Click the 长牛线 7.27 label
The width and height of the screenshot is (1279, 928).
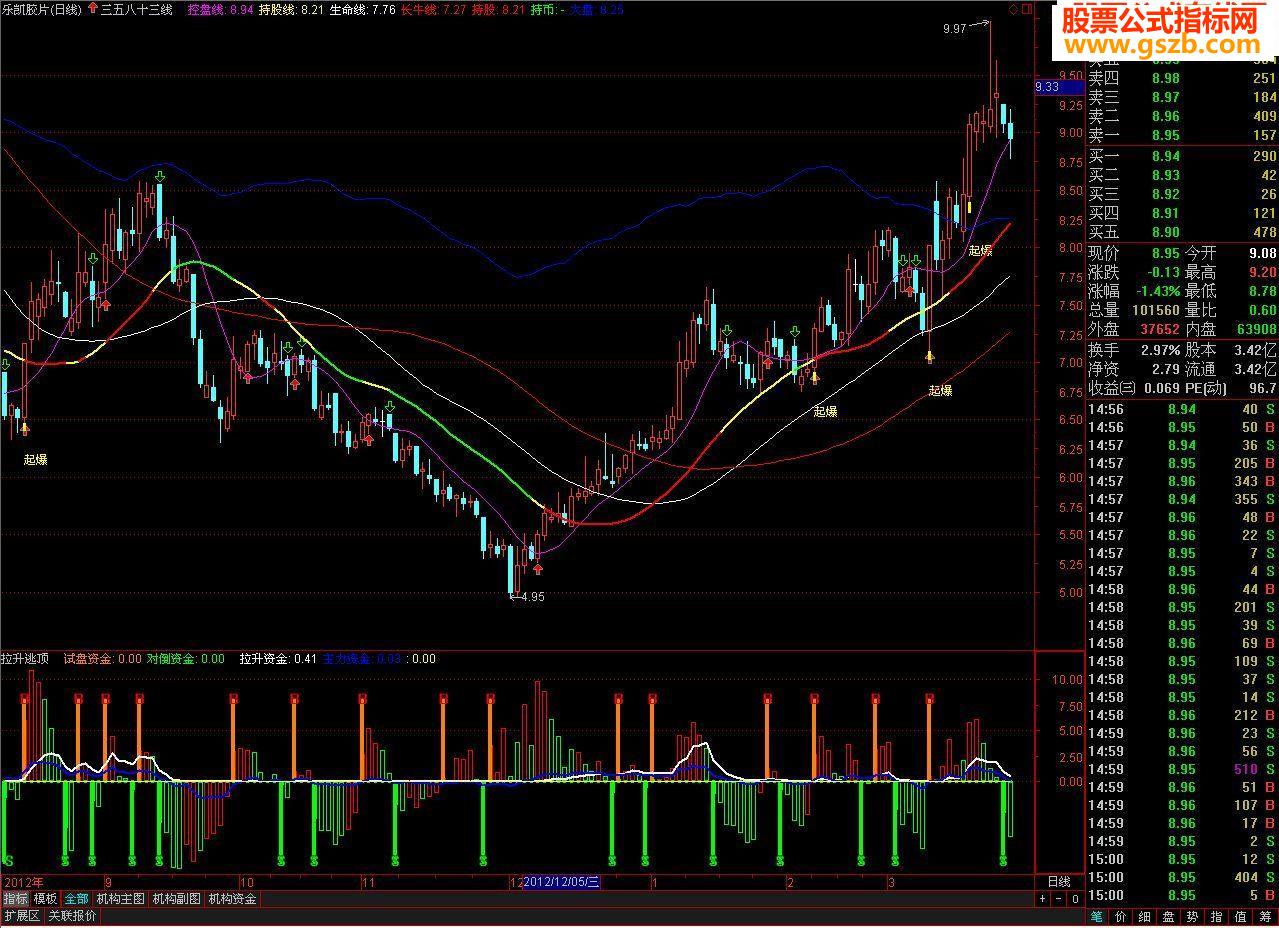pyautogui.click(x=433, y=9)
